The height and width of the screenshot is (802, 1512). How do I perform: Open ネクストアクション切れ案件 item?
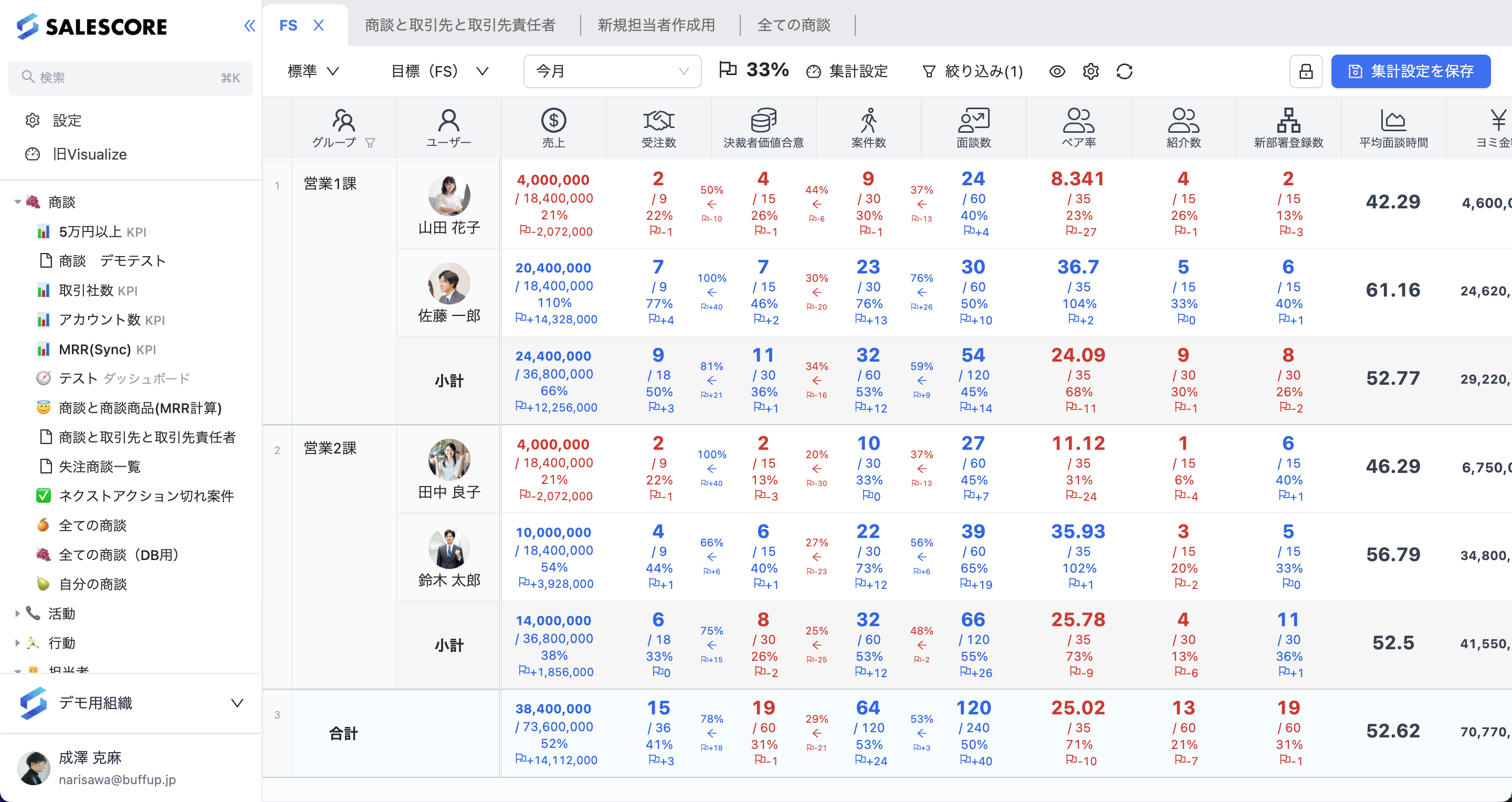pos(135,496)
